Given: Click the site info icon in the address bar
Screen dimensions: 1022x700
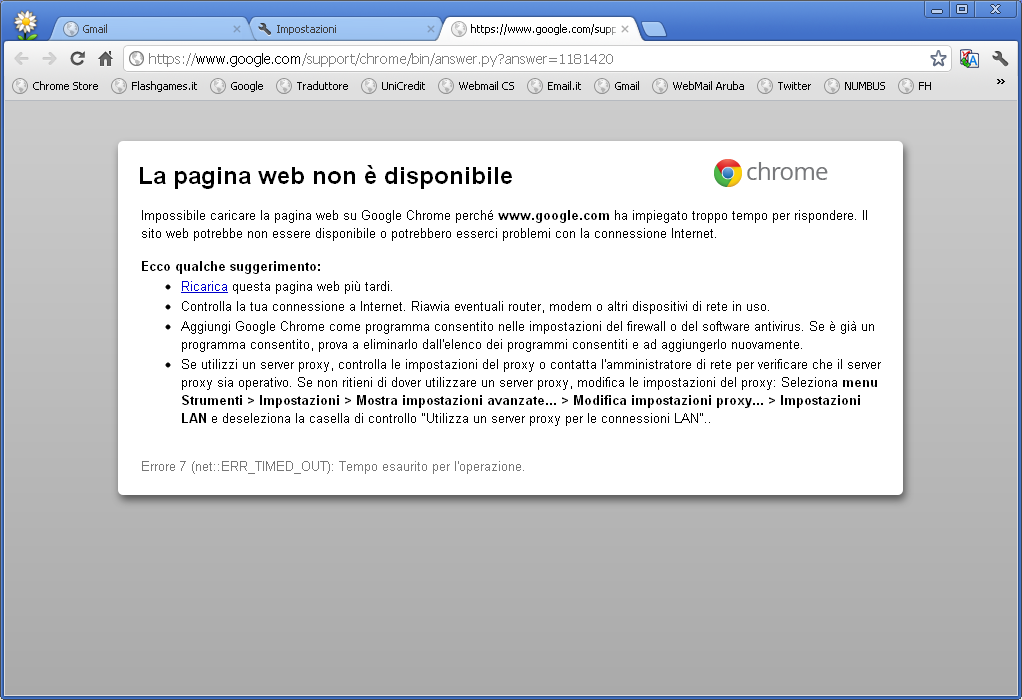Looking at the screenshot, I should point(136,59).
